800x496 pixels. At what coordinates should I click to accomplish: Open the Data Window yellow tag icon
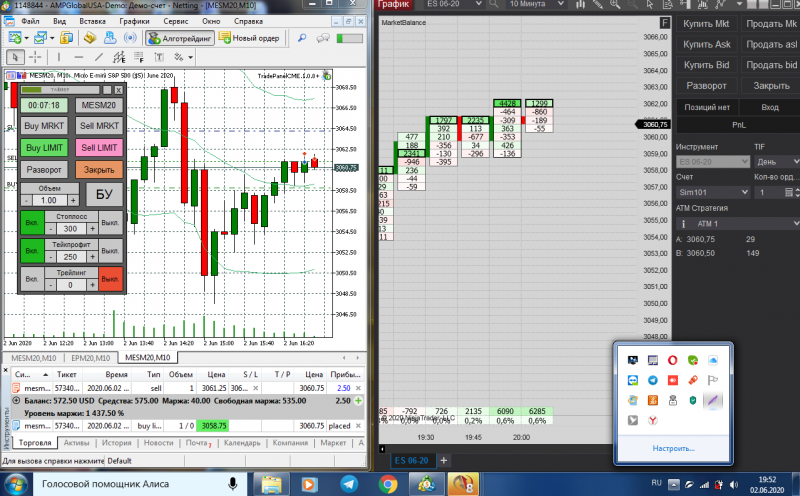(x=90, y=38)
